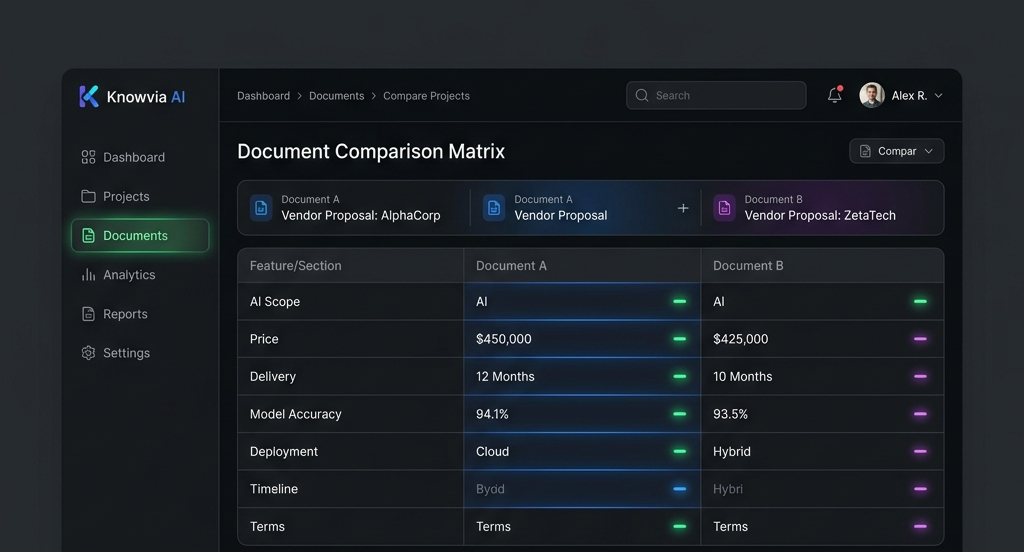Click green indicator in Document B AI Scope row
This screenshot has width=1024, height=552.
920,302
